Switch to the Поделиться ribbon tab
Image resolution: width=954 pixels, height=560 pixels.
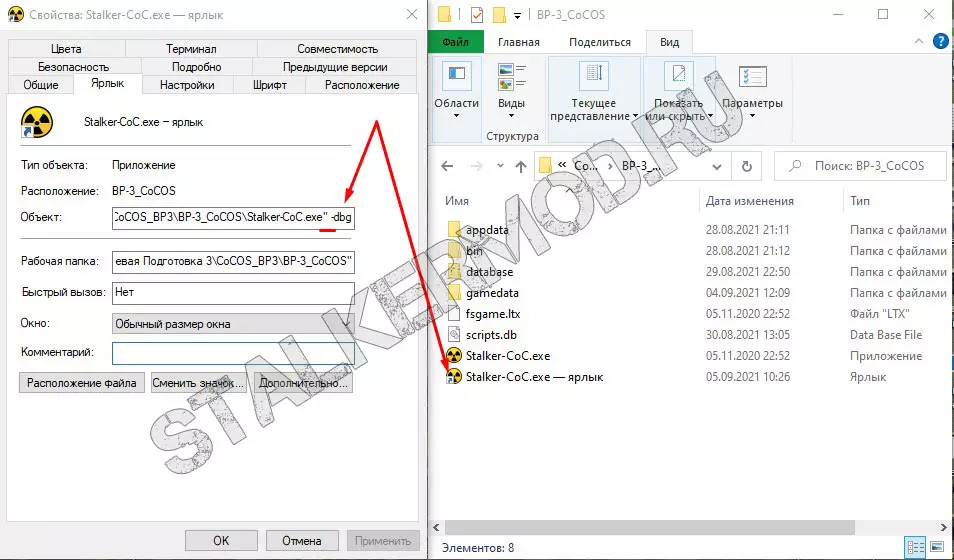click(x=600, y=42)
